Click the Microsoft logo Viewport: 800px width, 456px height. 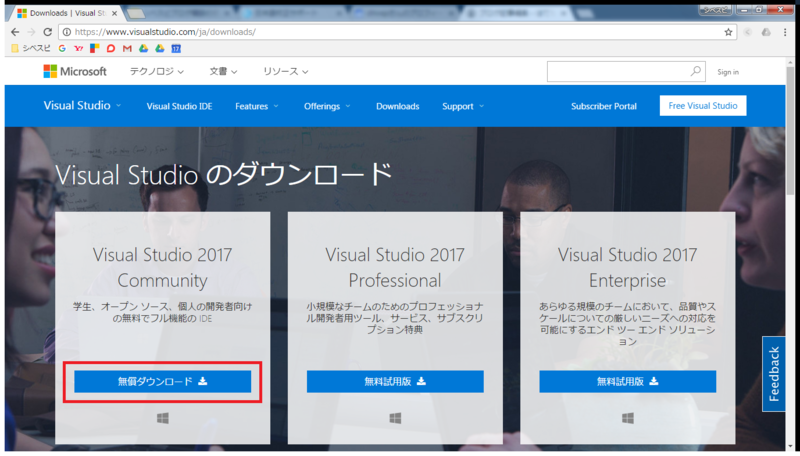[x=75, y=71]
